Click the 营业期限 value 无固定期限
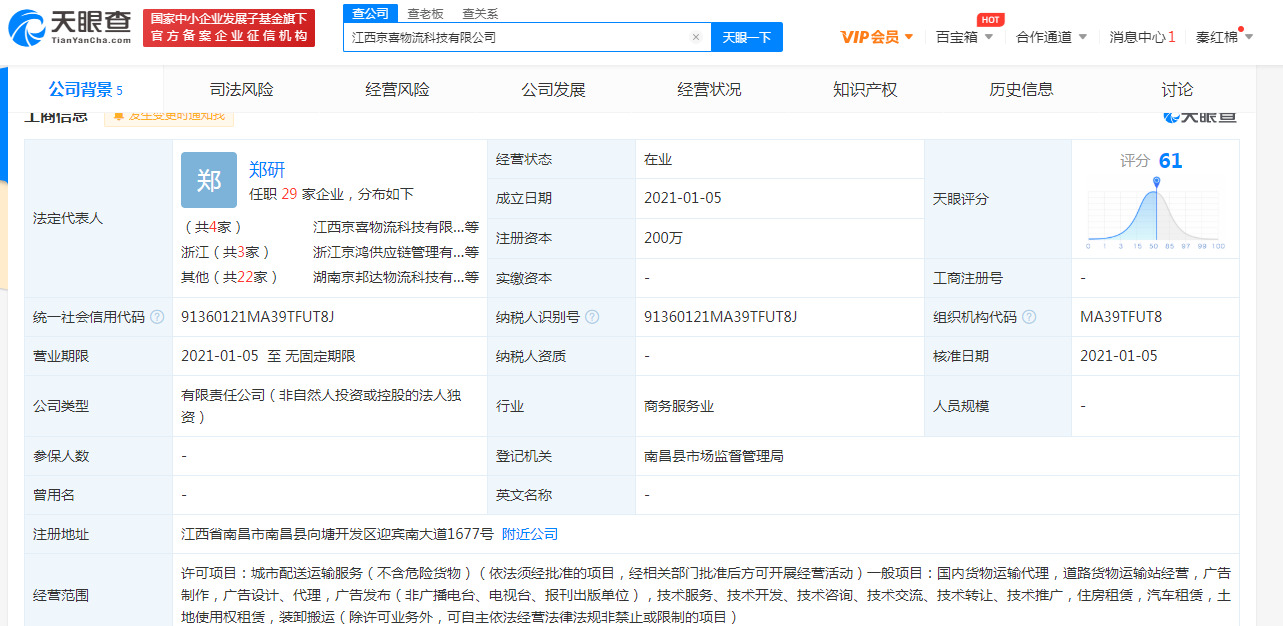The image size is (1283, 626). [x=320, y=356]
